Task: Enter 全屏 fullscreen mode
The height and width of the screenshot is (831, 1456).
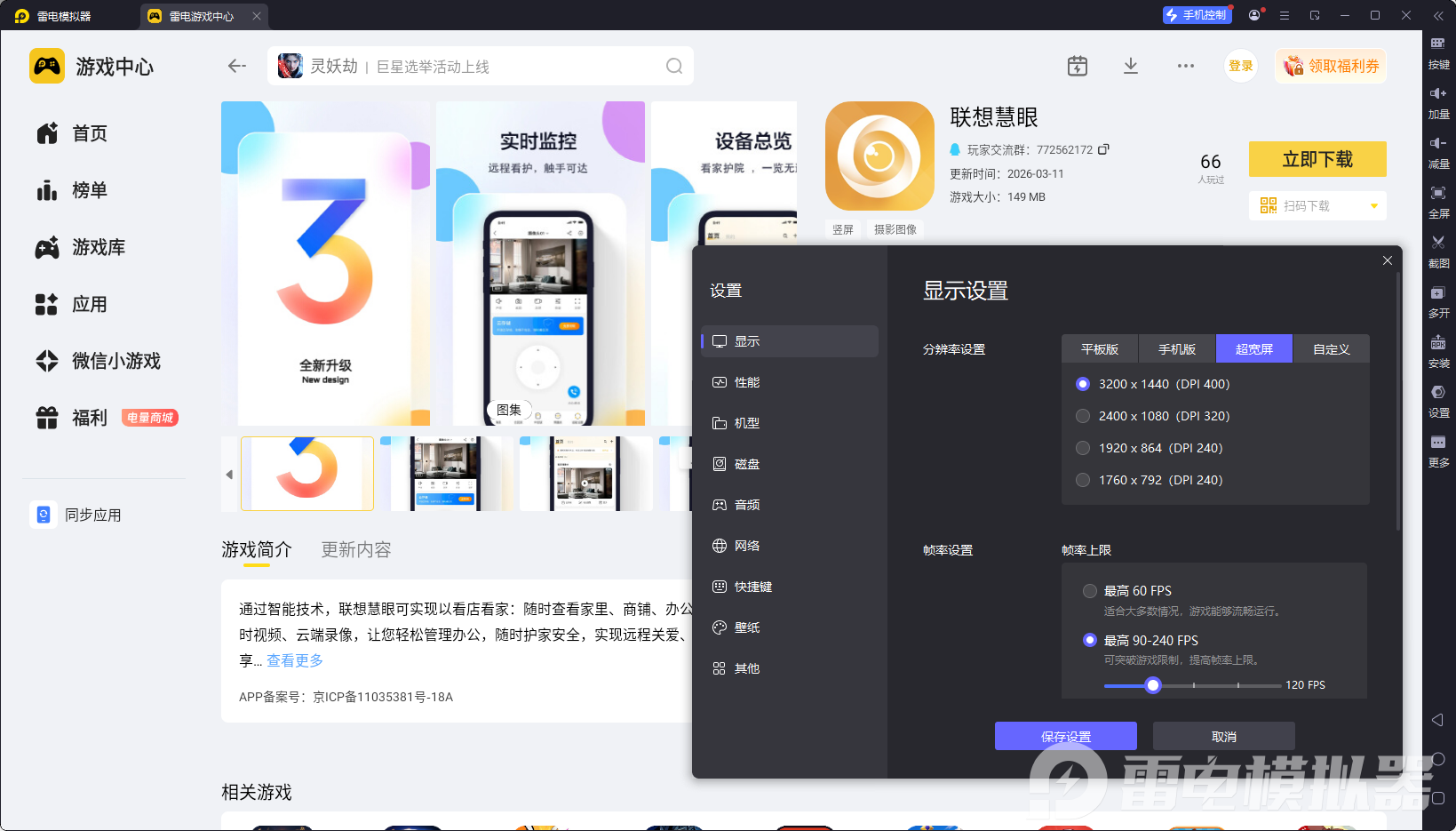Action: pos(1439,203)
